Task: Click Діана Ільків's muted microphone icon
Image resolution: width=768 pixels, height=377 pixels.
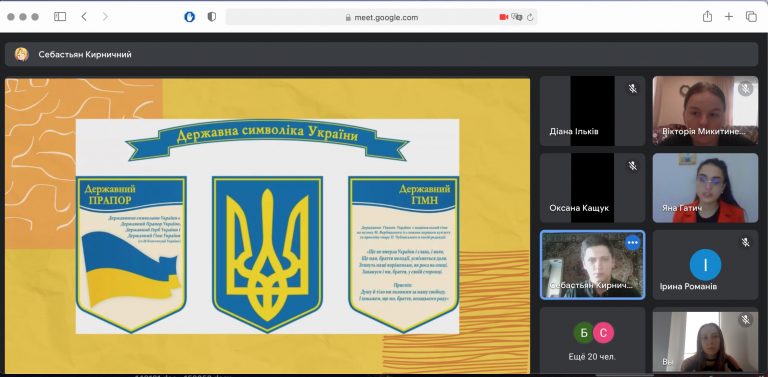Action: [x=632, y=89]
